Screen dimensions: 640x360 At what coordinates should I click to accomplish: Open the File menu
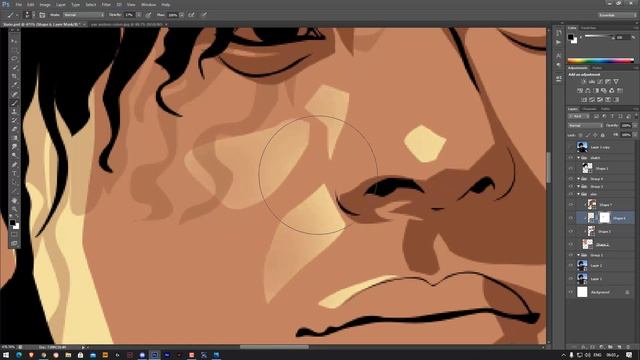tap(19, 4)
